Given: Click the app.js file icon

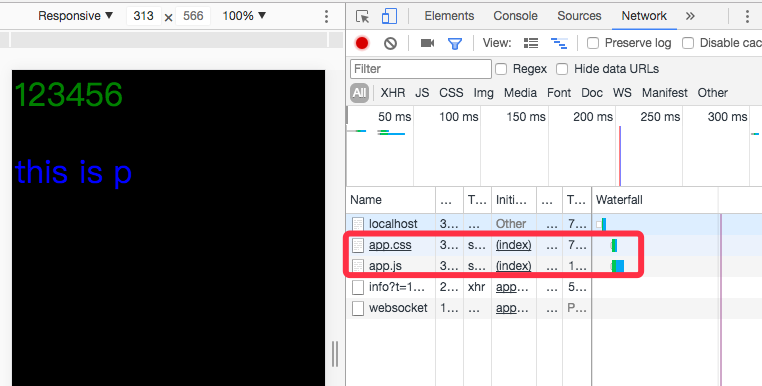Looking at the screenshot, I should click(x=358, y=266).
